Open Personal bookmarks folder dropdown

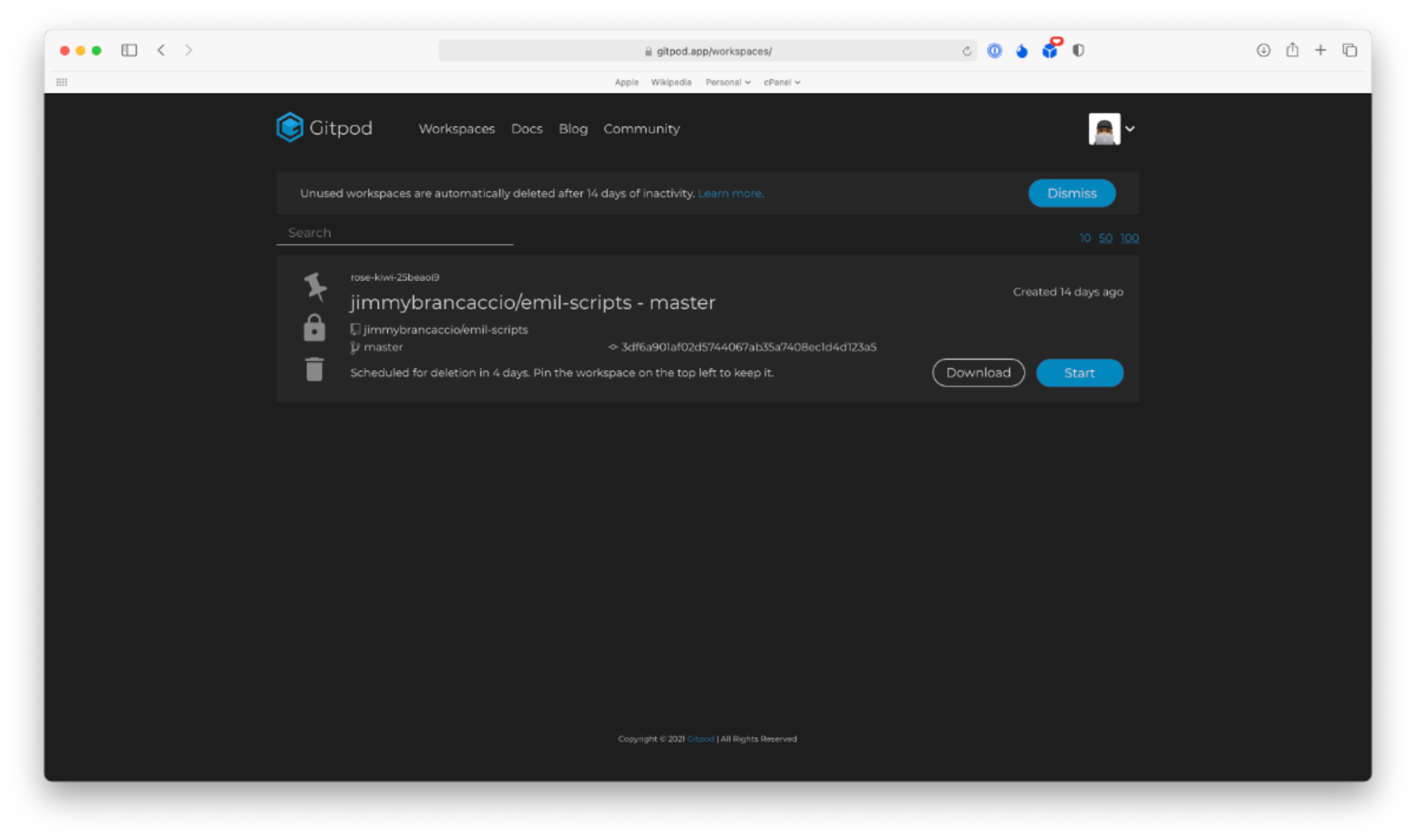click(727, 82)
